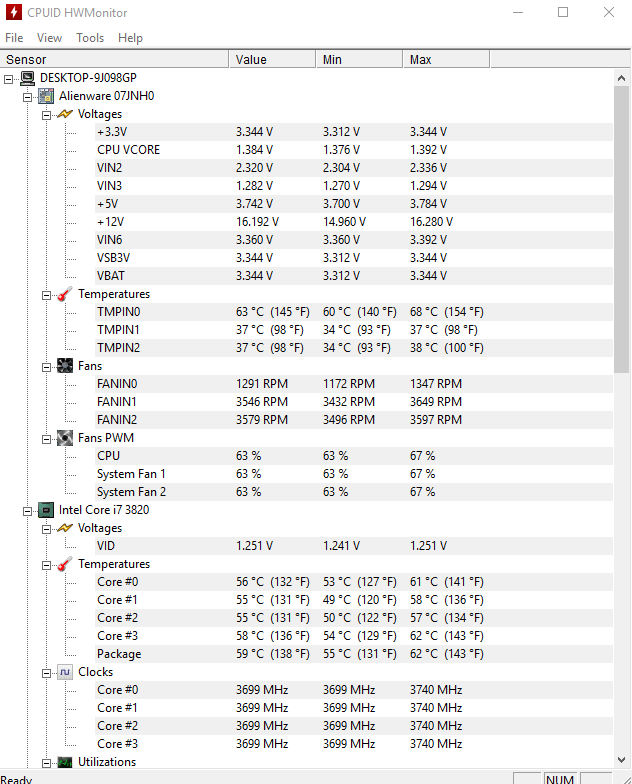Open the Tools menu
This screenshot has width=632, height=784.
click(x=90, y=38)
